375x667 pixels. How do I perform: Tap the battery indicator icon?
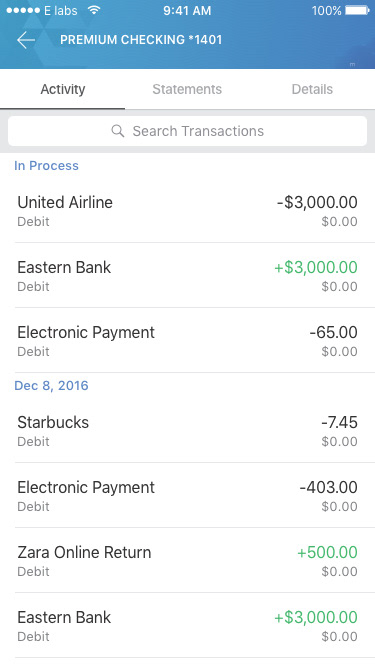tap(357, 10)
